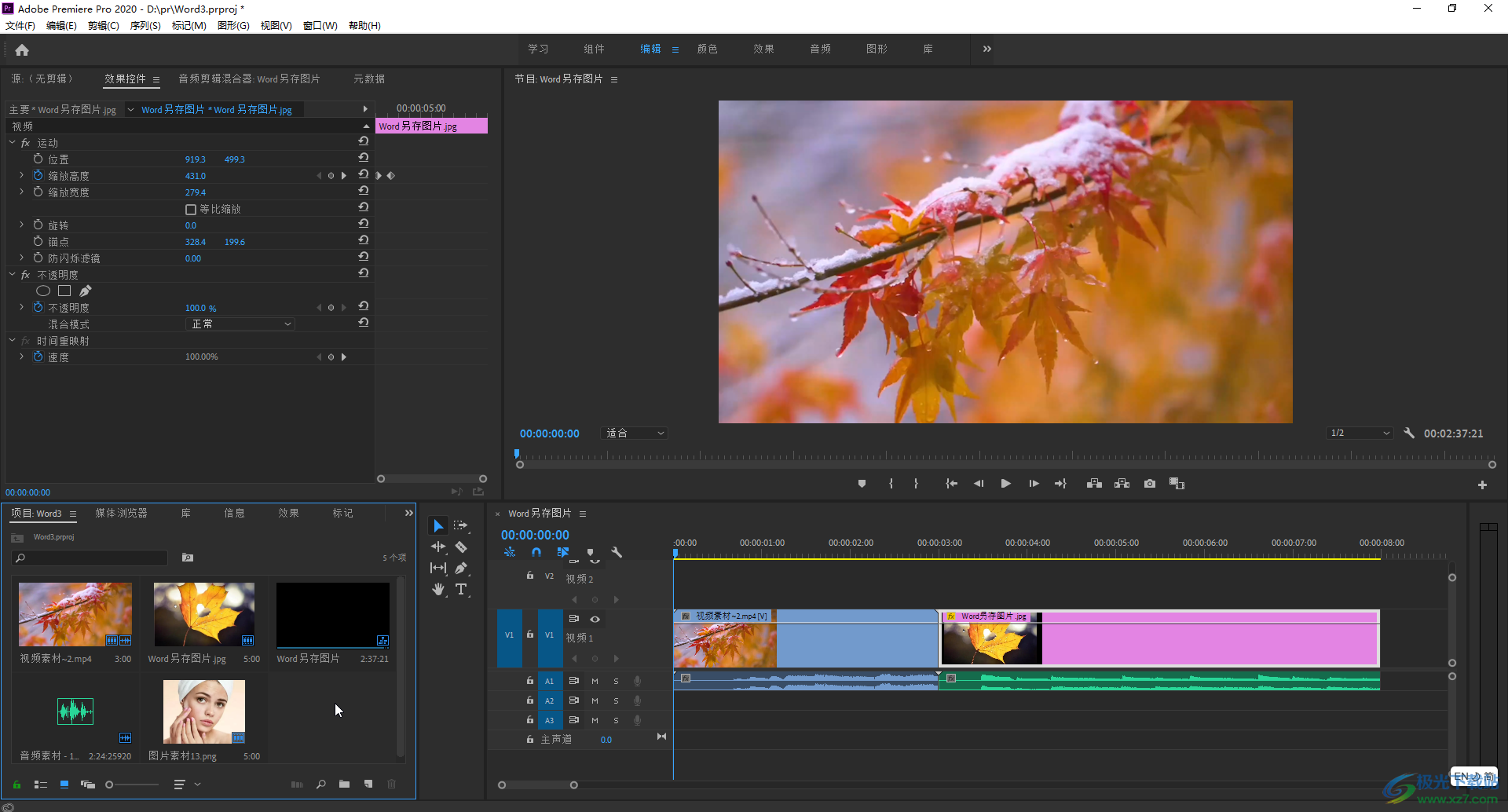This screenshot has width=1508, height=812.
Task: Open Media Browser tab
Action: (x=121, y=513)
